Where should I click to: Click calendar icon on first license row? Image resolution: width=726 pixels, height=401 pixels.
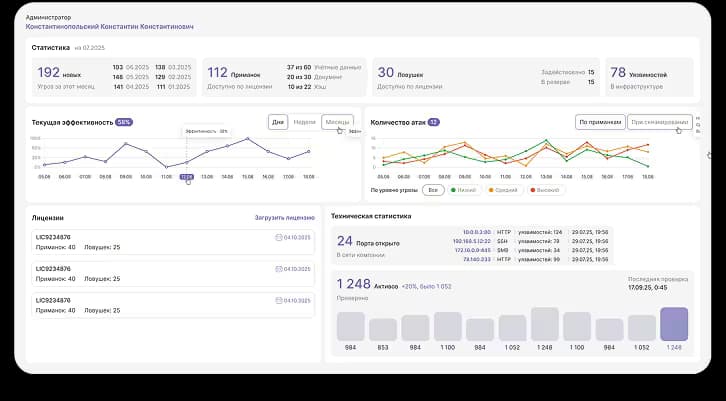point(278,238)
